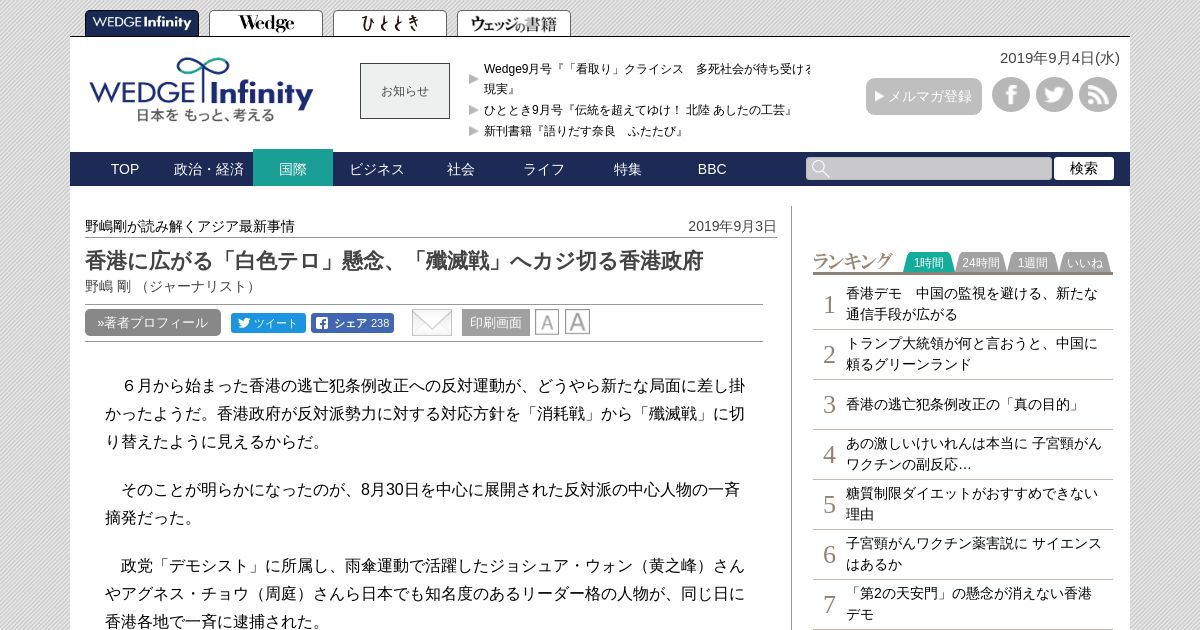The image size is (1200, 630).
Task: Open 特集 navigation item
Action: tap(628, 169)
